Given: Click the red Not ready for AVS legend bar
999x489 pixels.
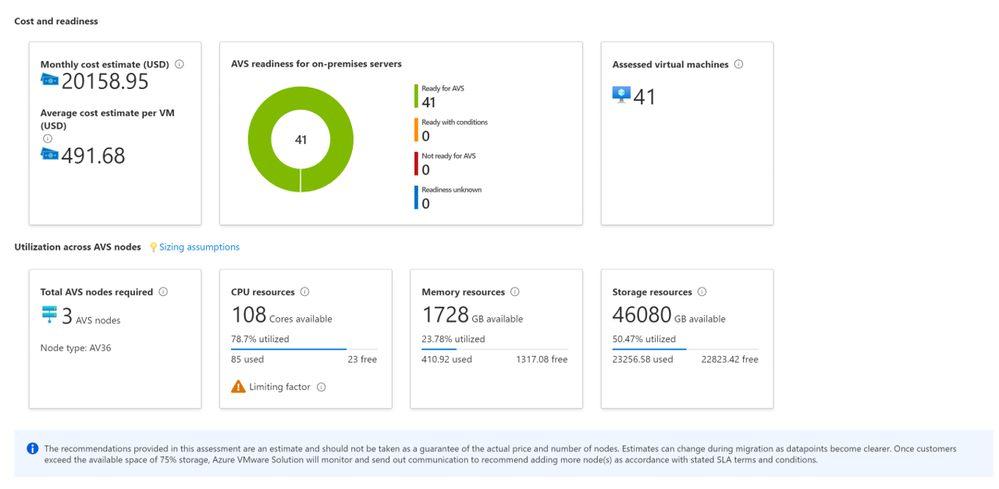Looking at the screenshot, I should pos(415,163).
